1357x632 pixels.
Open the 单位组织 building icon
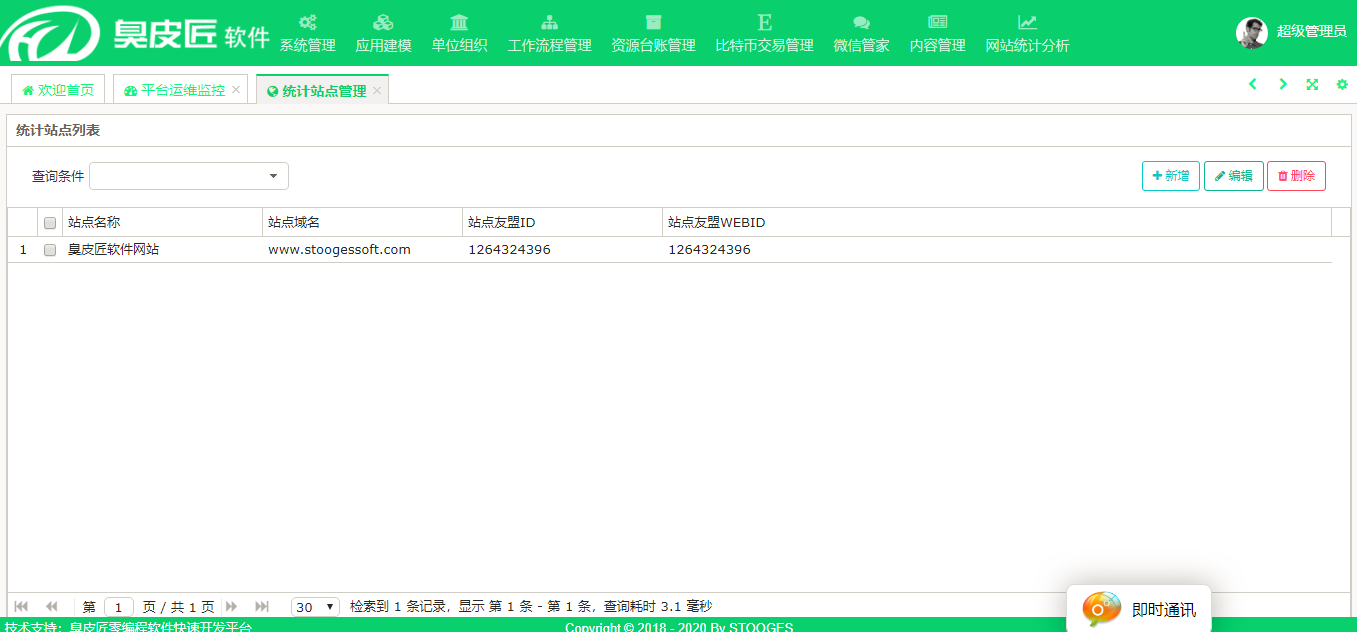[x=459, y=22]
